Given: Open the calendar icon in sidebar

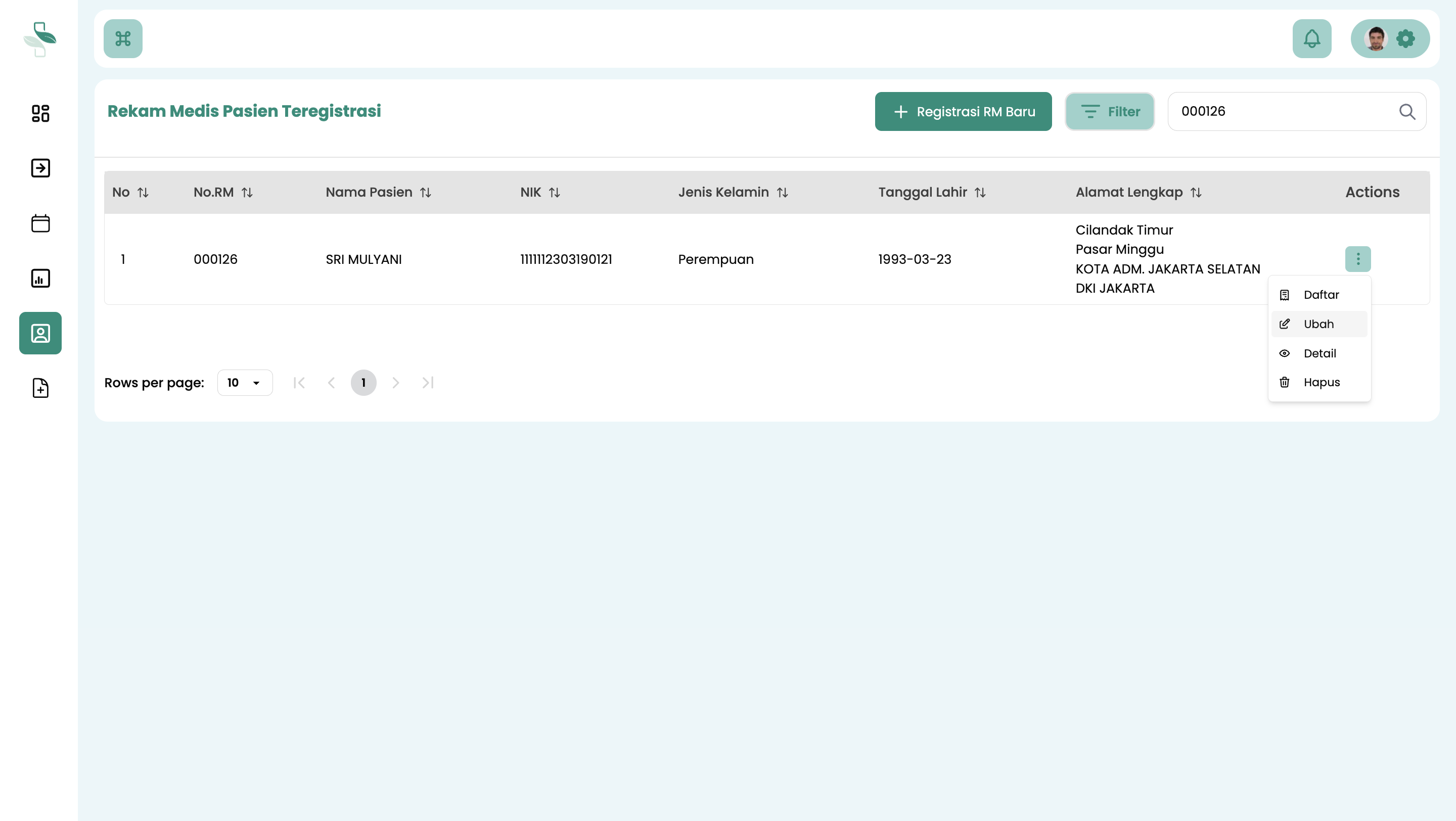Looking at the screenshot, I should pyautogui.click(x=40, y=223).
